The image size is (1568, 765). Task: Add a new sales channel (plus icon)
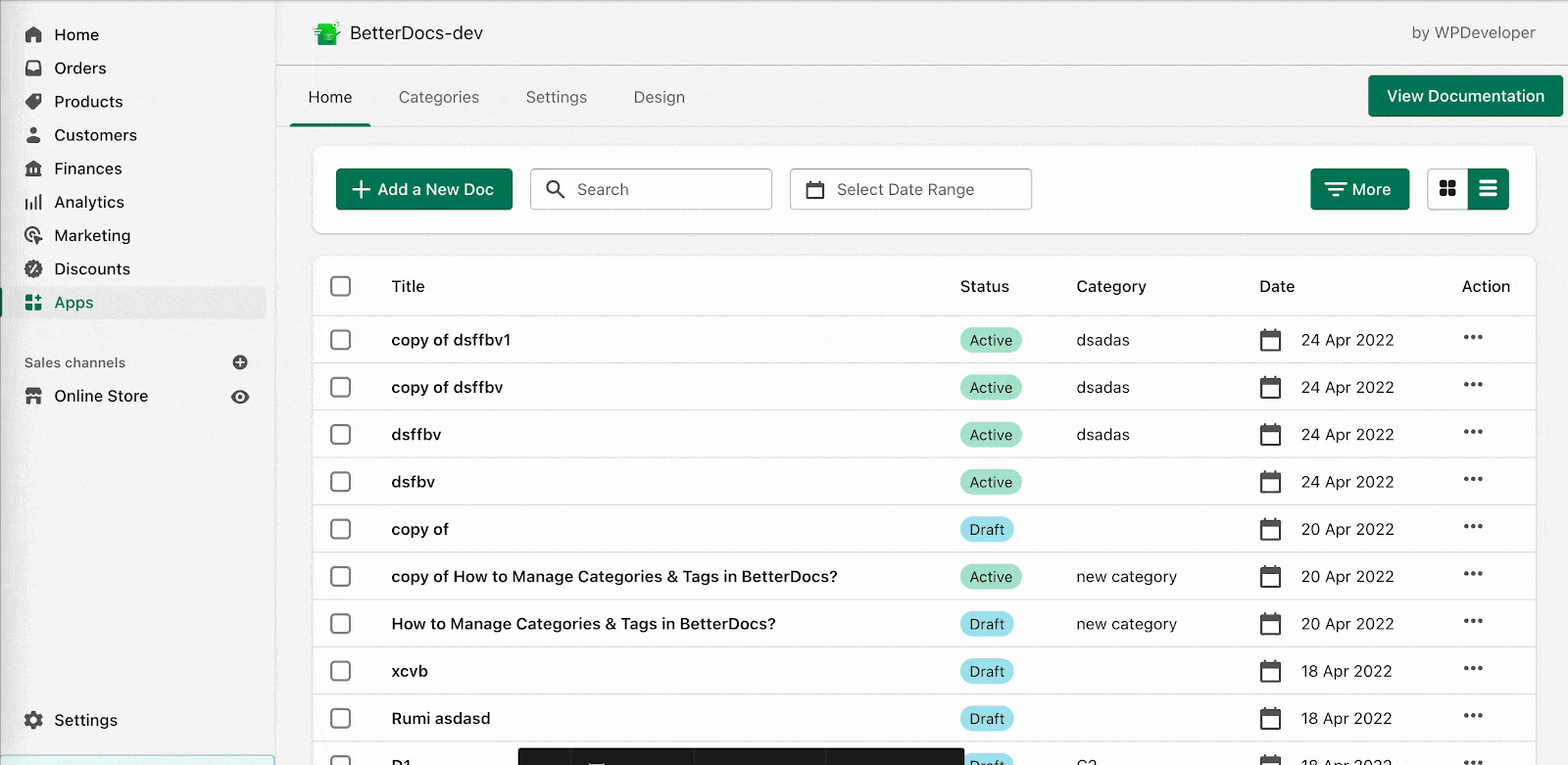coord(240,362)
